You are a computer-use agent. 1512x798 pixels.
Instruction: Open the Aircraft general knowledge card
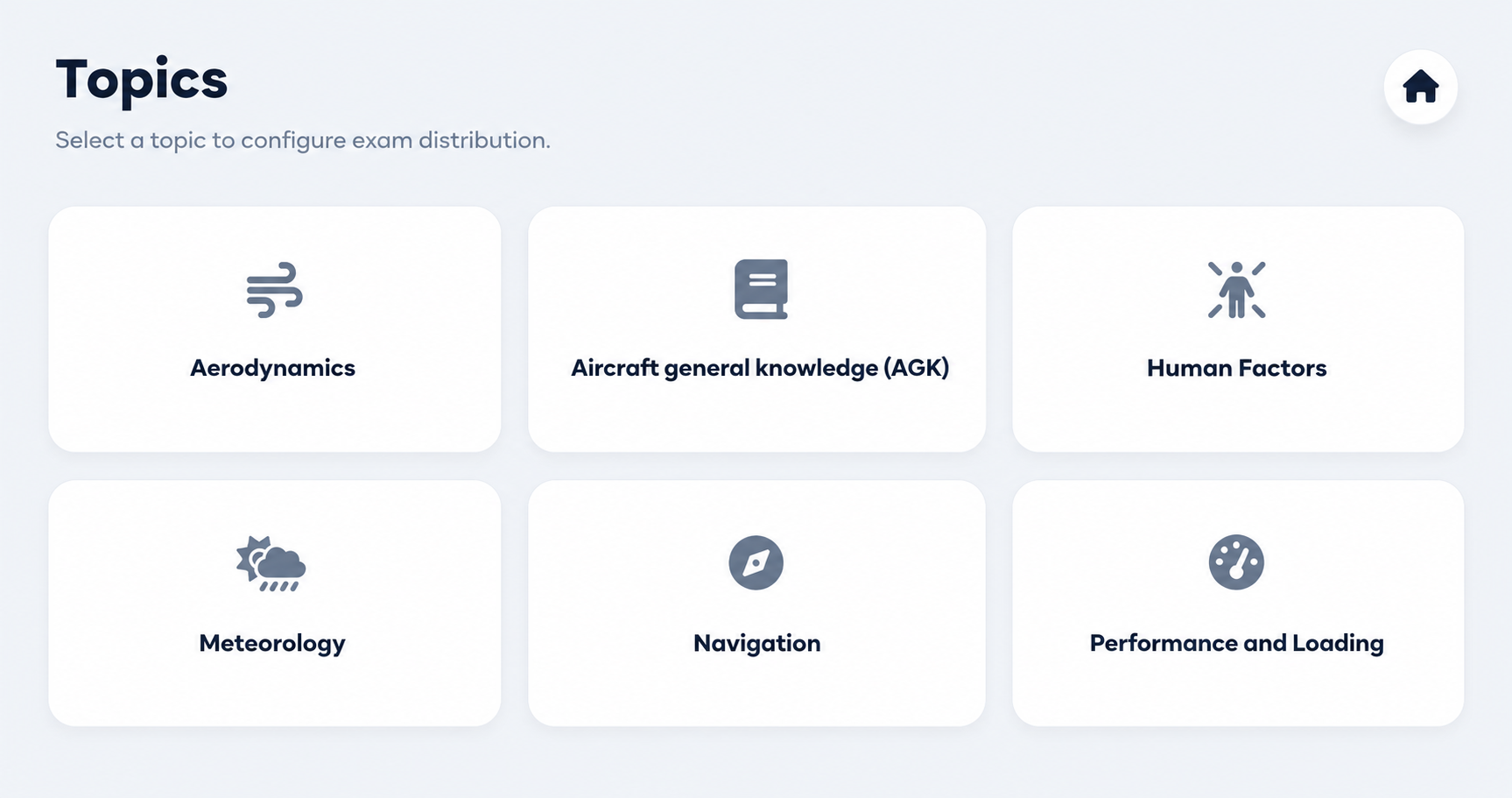coord(756,329)
